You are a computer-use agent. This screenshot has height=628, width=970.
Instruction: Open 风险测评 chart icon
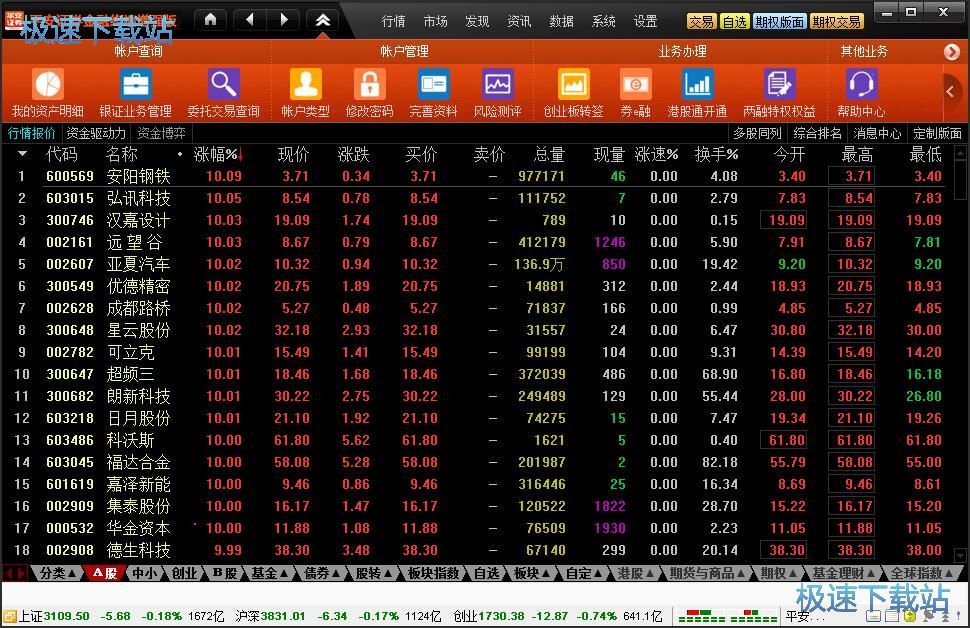click(497, 84)
